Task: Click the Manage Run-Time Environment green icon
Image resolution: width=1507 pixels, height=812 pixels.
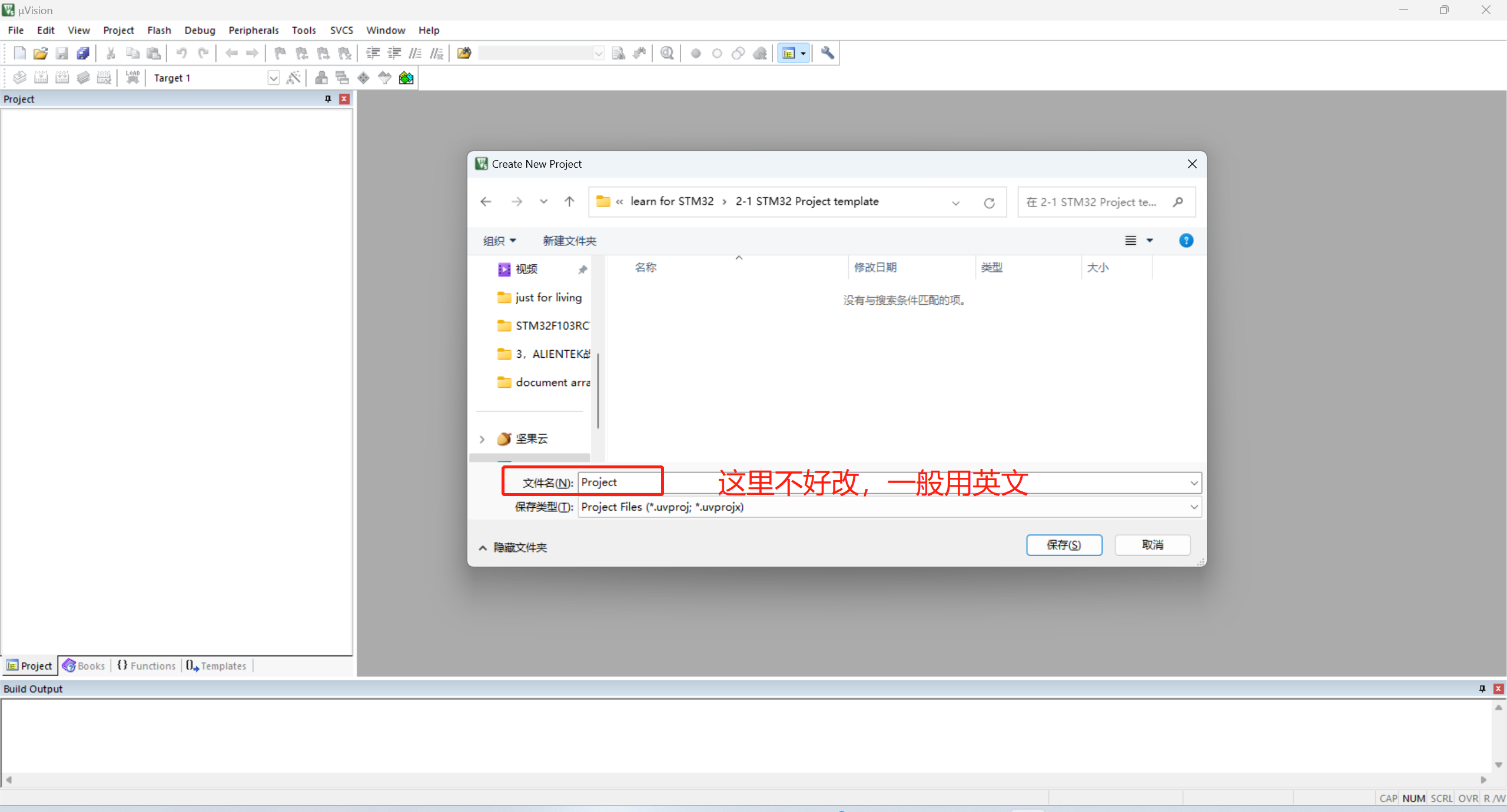Action: [x=406, y=78]
